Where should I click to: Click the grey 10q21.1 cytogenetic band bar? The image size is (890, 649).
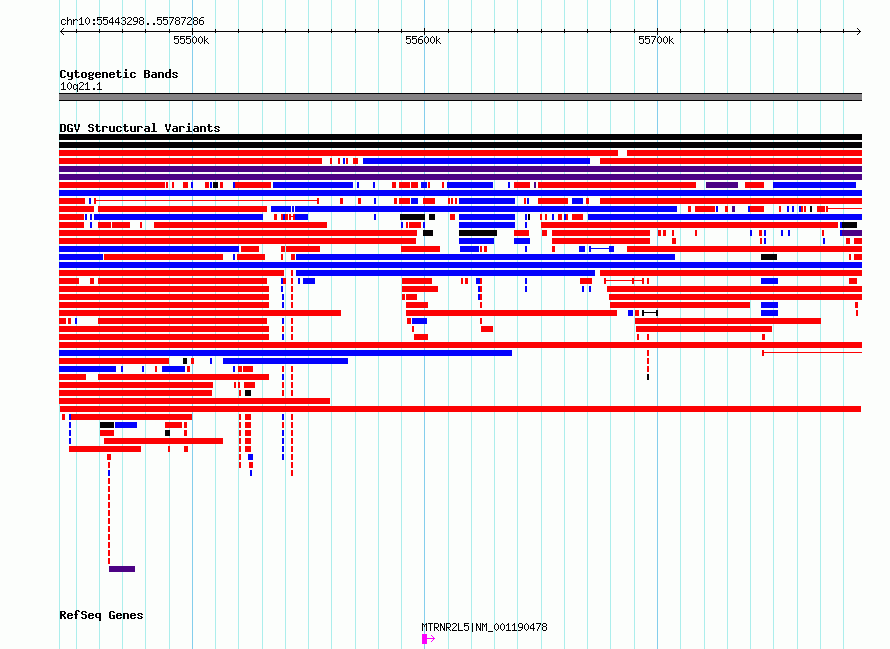[x=460, y=97]
